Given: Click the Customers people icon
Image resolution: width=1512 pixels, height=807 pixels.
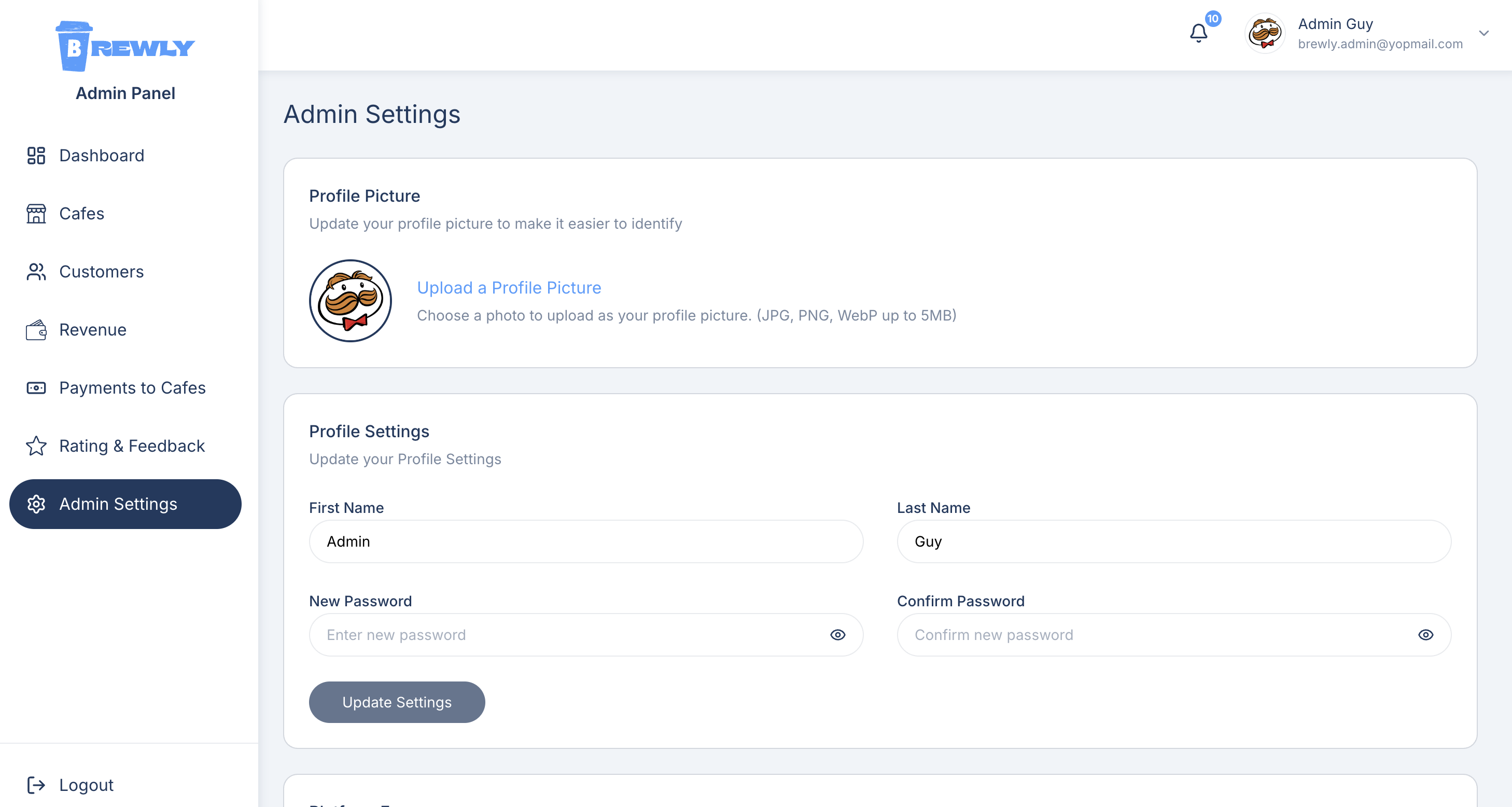Looking at the screenshot, I should point(36,272).
